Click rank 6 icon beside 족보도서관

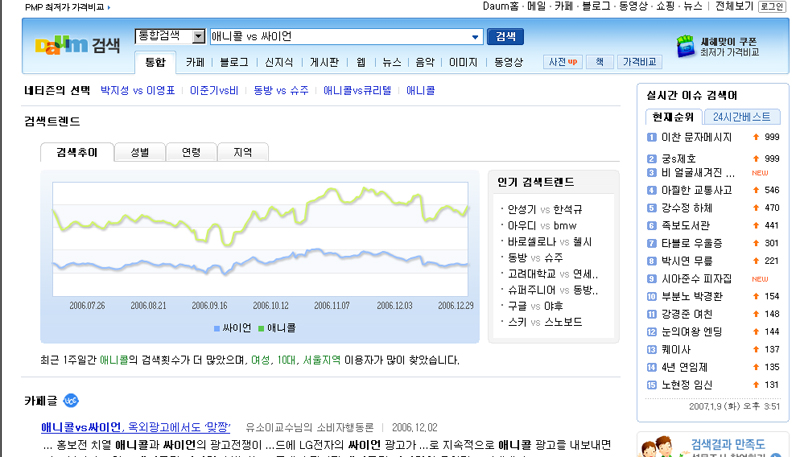(652, 225)
